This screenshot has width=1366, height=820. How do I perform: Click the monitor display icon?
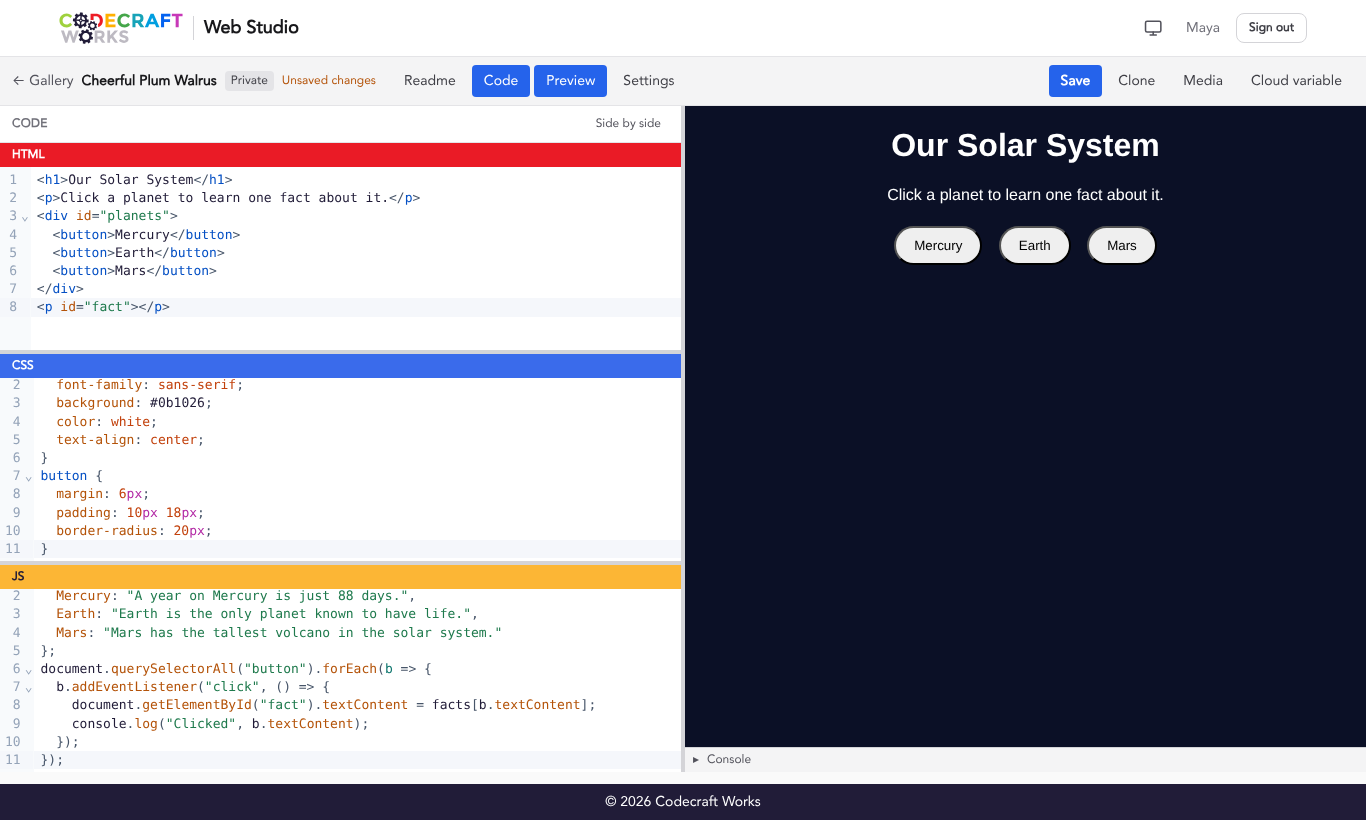tap(1153, 28)
